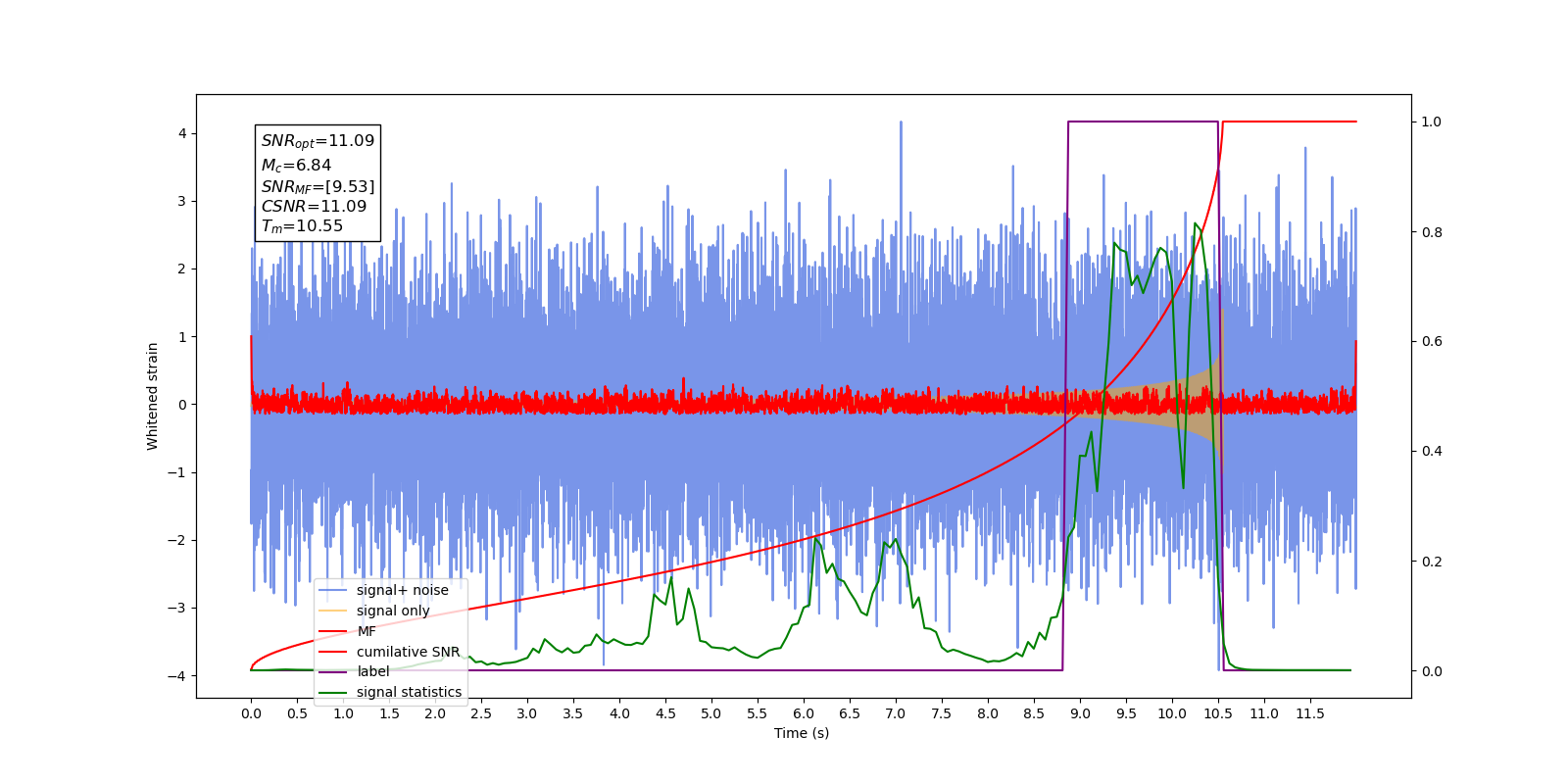Click the x-axis tick label 4.5

point(665,713)
